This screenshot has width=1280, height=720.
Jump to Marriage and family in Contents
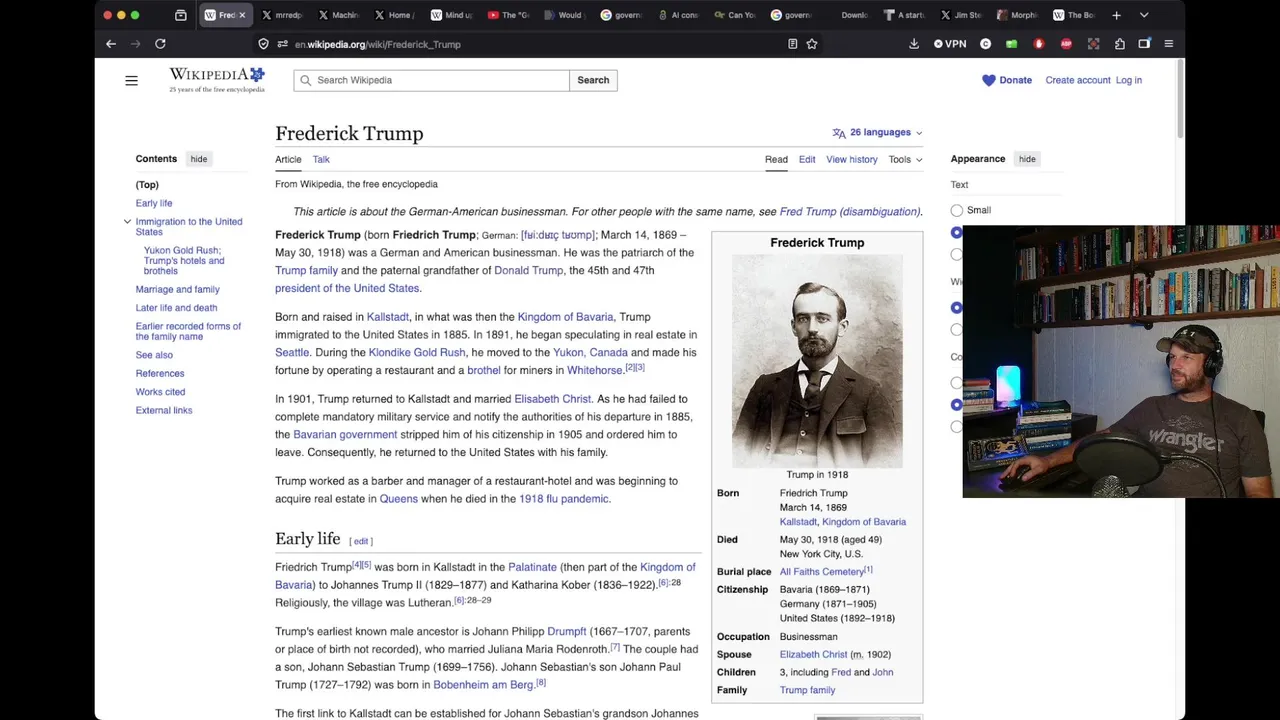click(178, 289)
